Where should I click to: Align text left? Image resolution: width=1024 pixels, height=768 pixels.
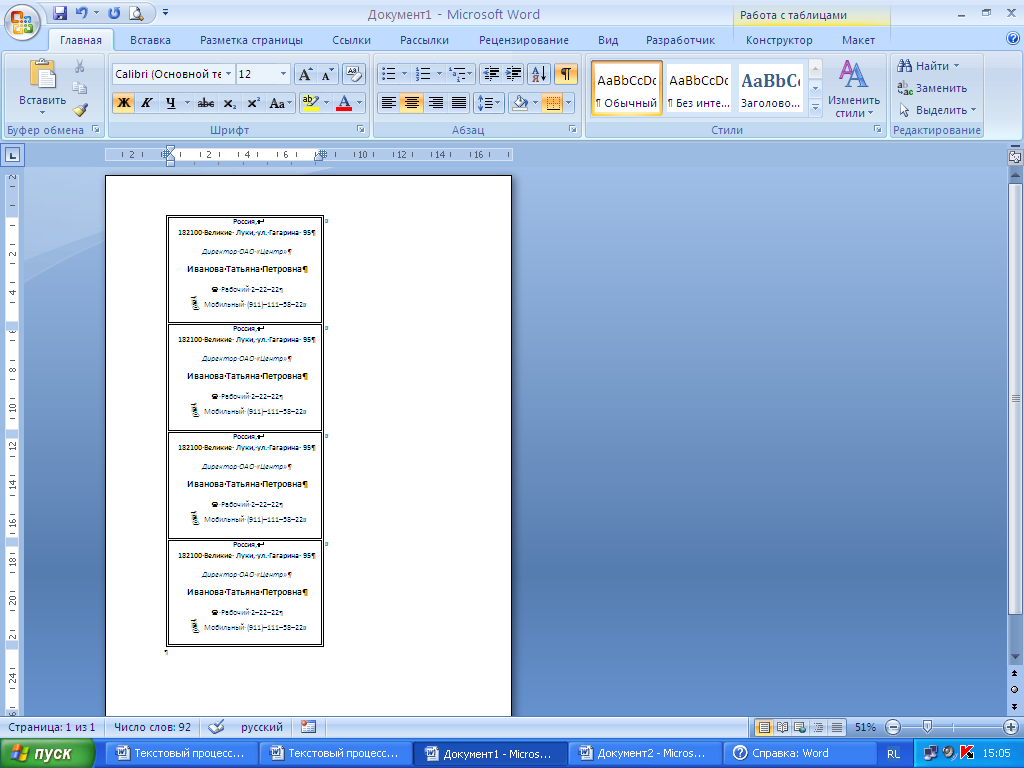(x=389, y=103)
